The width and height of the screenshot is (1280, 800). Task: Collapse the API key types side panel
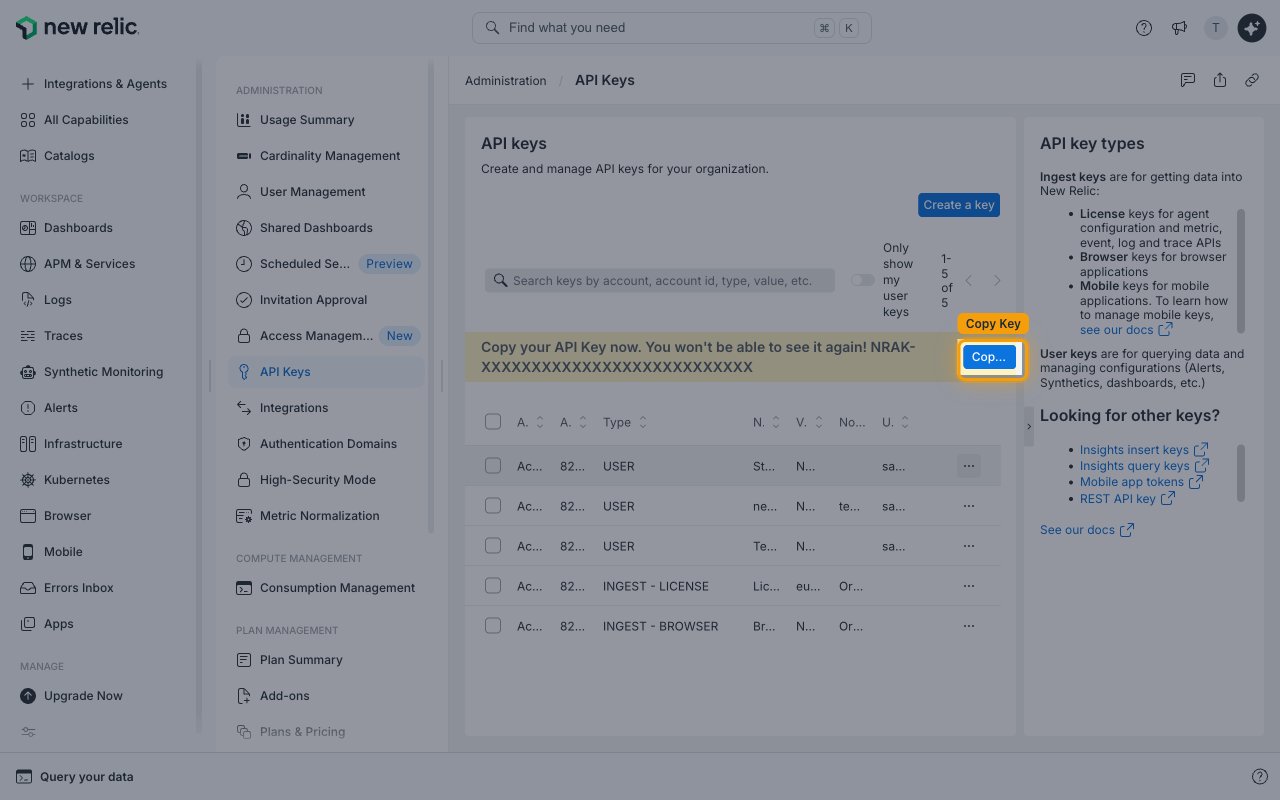point(1029,426)
